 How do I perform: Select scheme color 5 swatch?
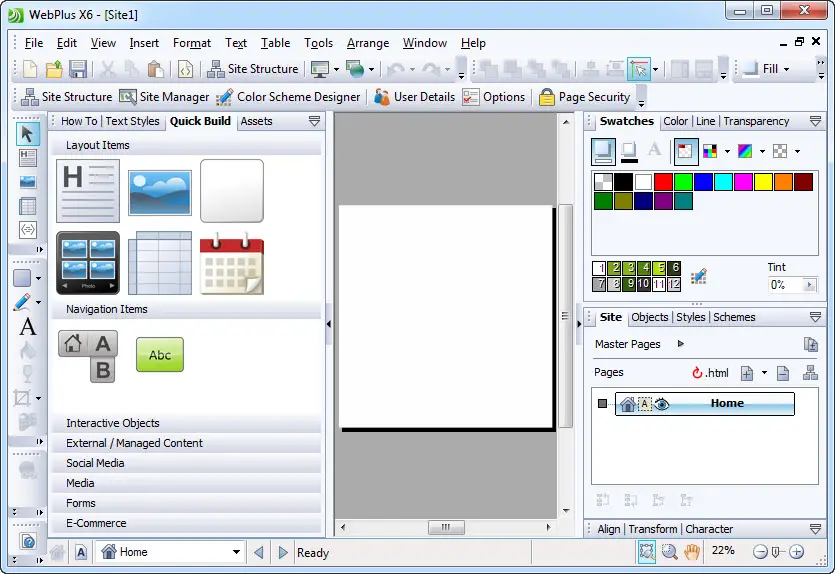click(659, 267)
